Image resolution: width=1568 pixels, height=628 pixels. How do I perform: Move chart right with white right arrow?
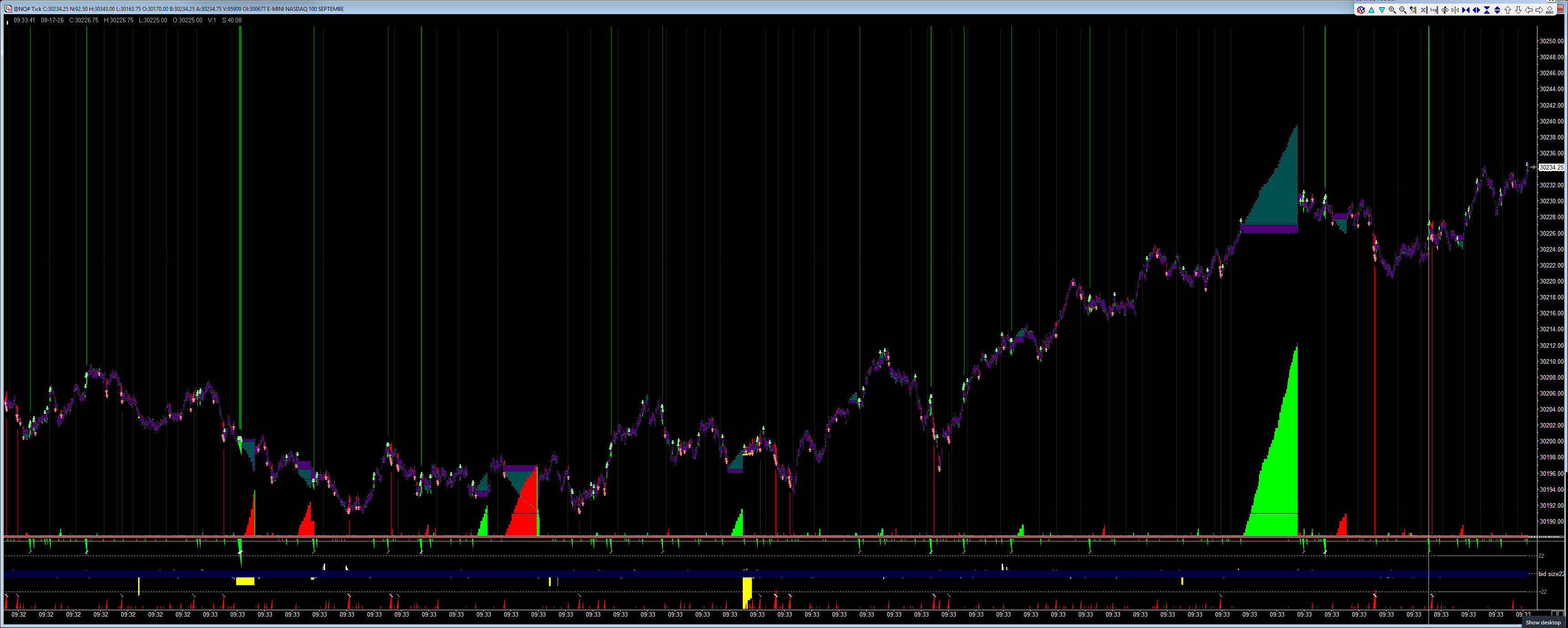click(1539, 10)
